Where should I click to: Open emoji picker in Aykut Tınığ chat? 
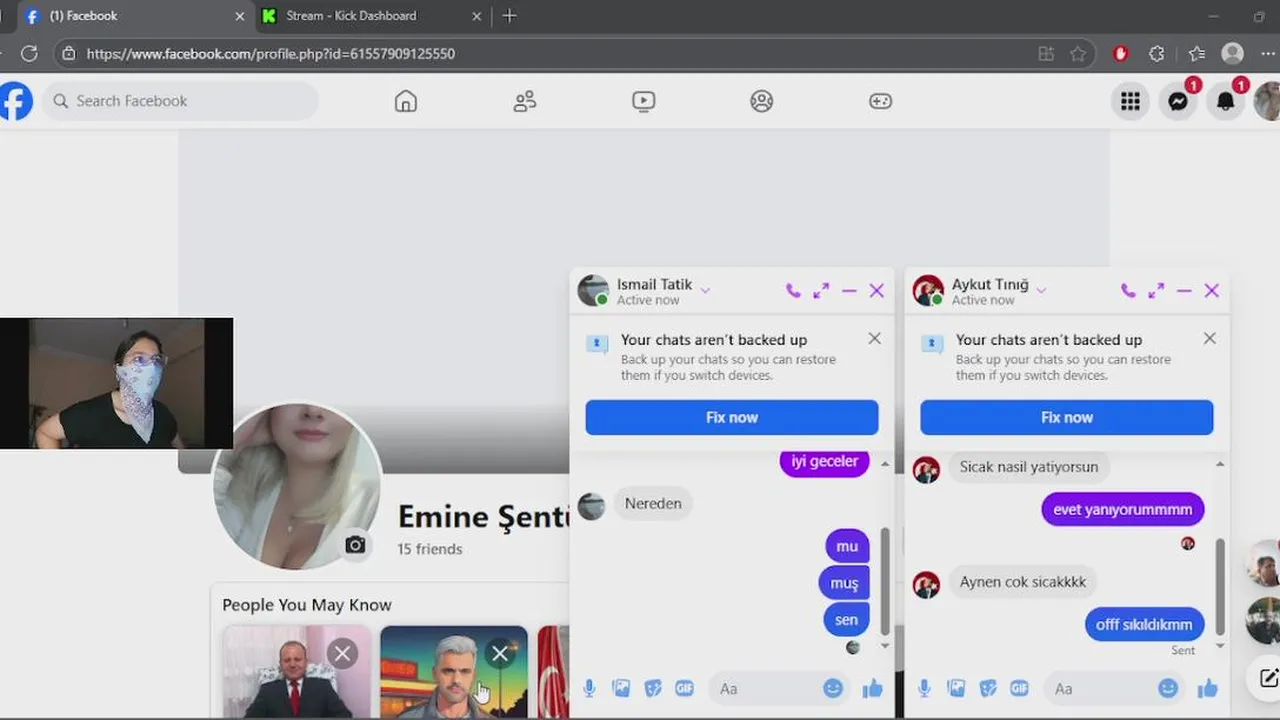click(x=1168, y=688)
